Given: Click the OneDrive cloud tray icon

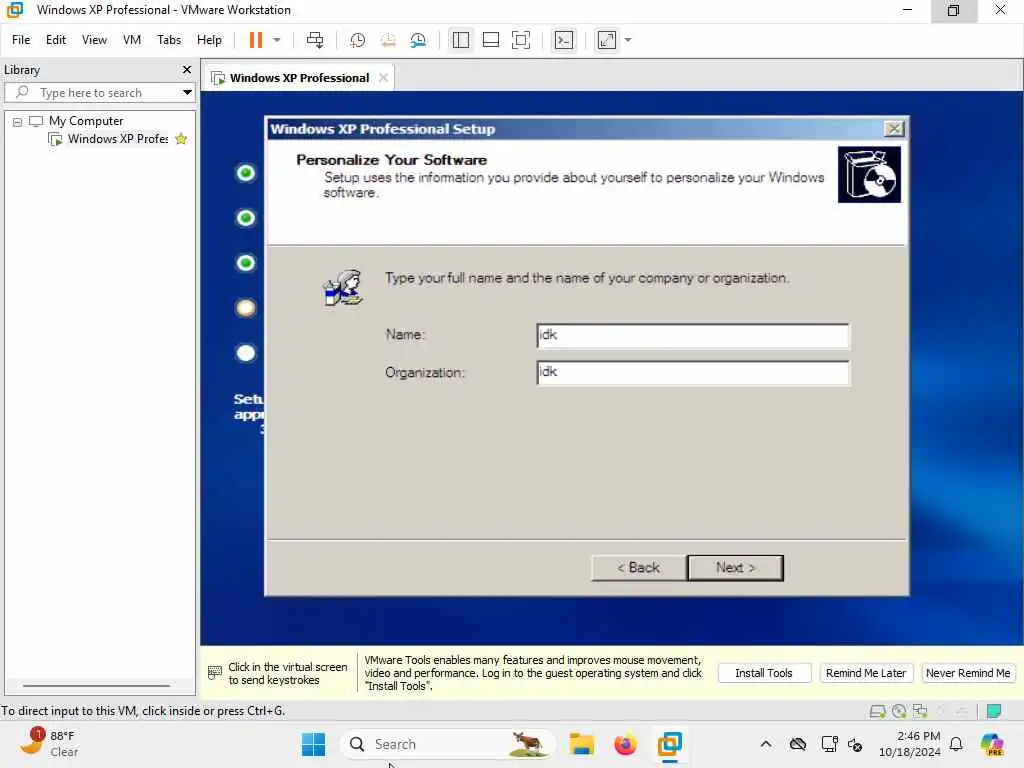Looking at the screenshot, I should 797,744.
